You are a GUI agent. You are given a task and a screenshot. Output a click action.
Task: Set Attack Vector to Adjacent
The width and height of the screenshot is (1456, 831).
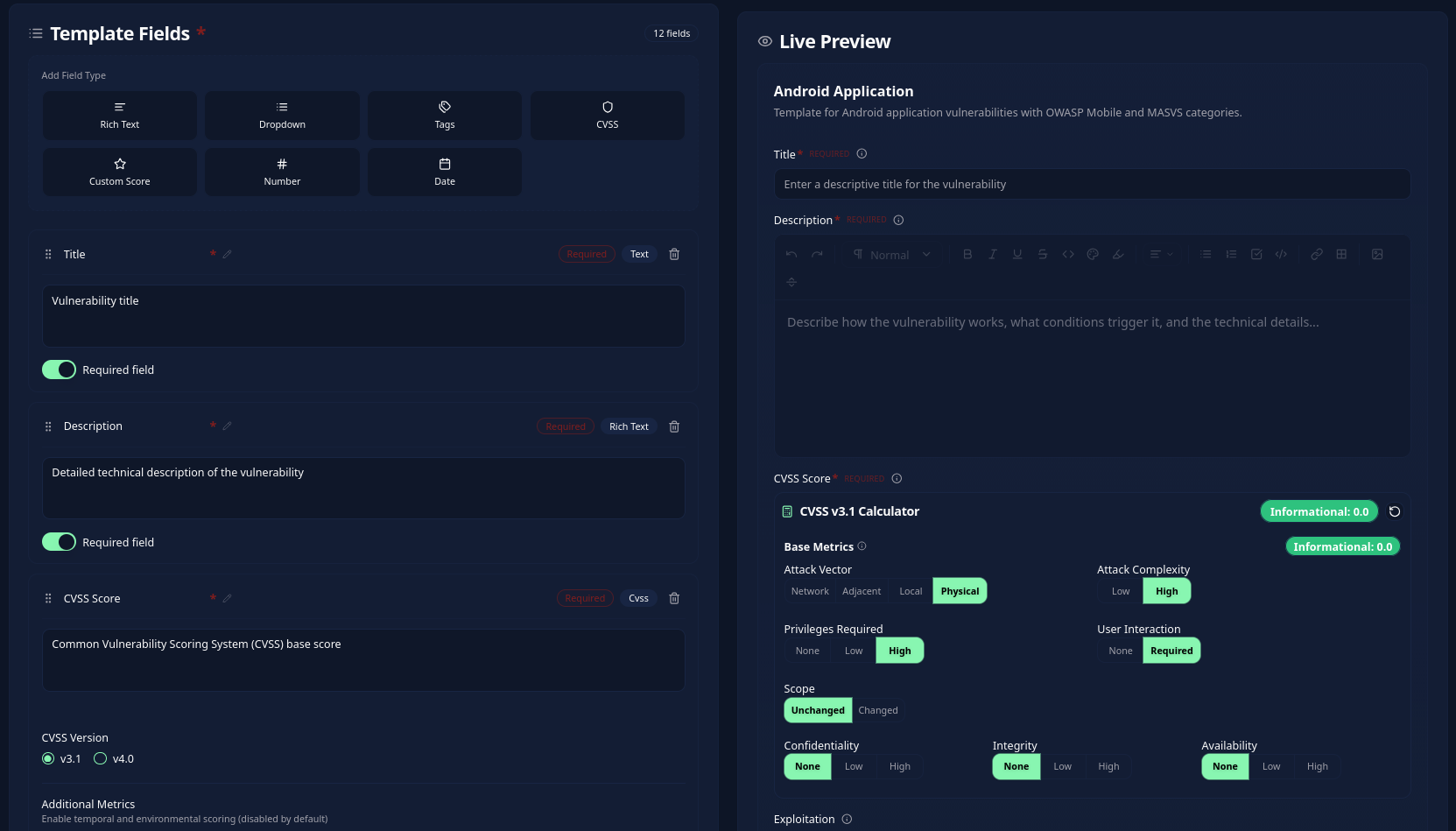click(x=862, y=591)
